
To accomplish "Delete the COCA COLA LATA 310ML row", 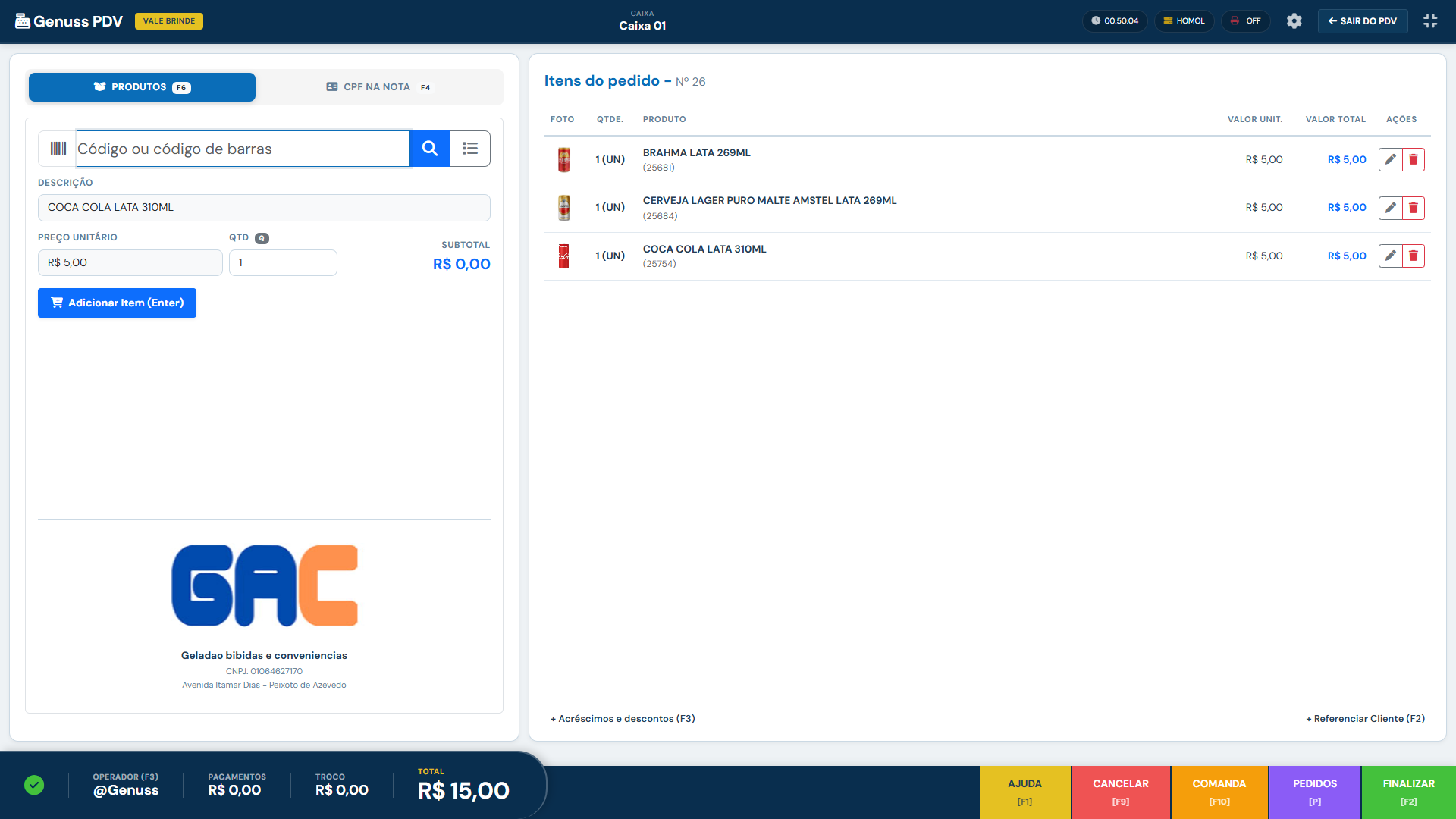I will point(1414,256).
